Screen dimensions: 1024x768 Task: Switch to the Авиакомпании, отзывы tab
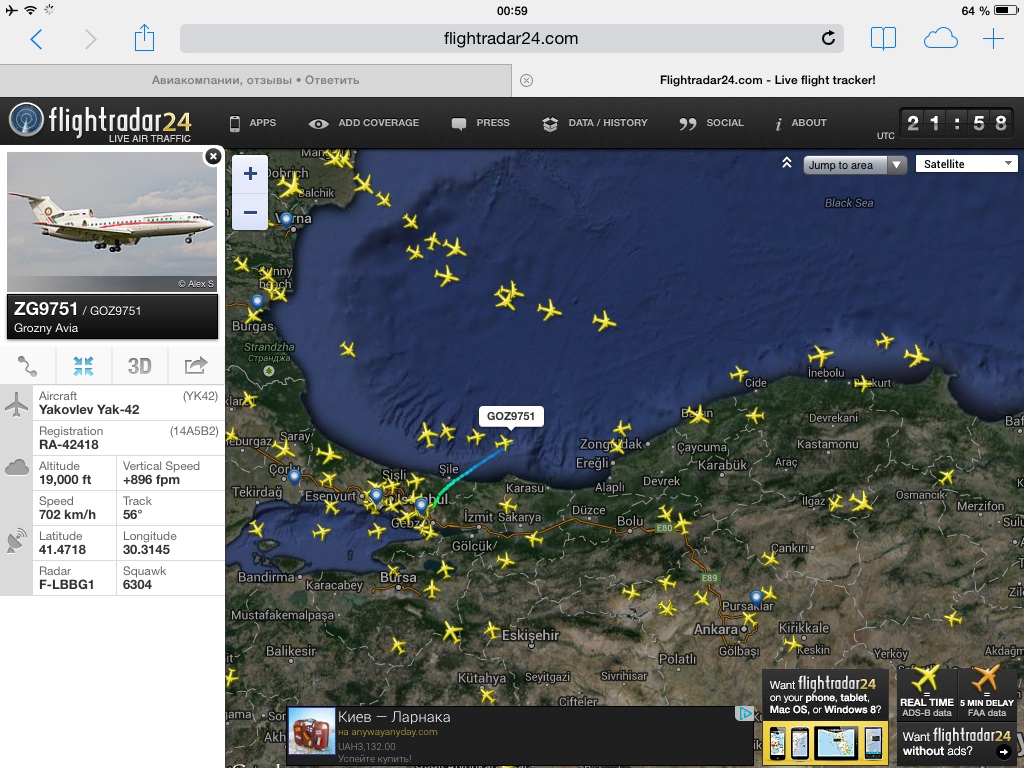255,80
